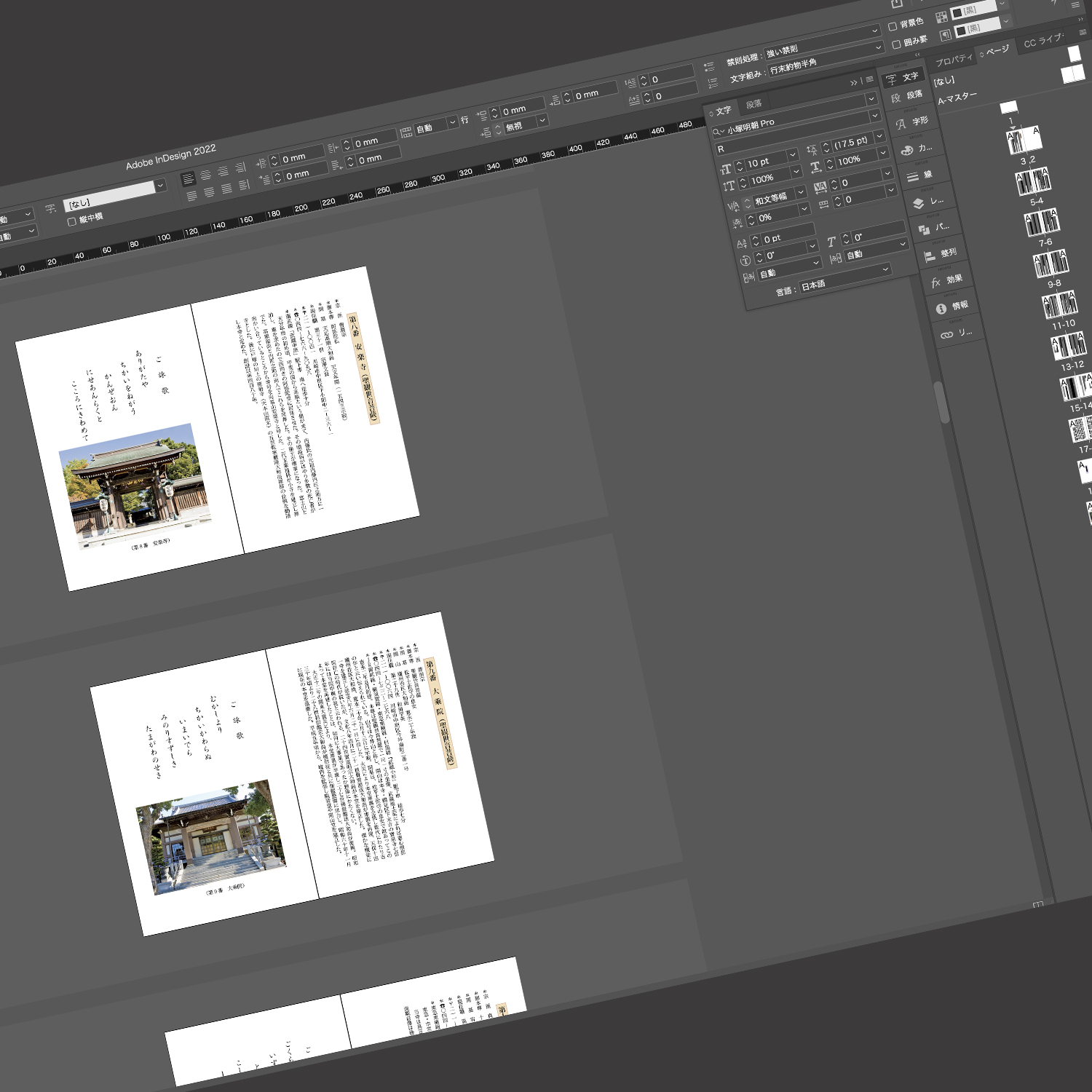Open the 言語 日本語 language dropdown
1092x1092 pixels.
845,277
